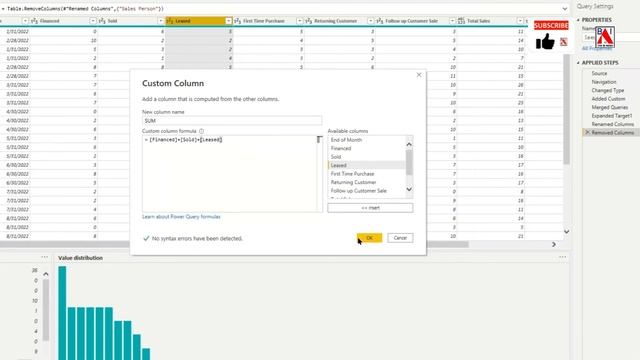Click the Financed column data type icon
The width and height of the screenshot is (640, 360).
35,21
